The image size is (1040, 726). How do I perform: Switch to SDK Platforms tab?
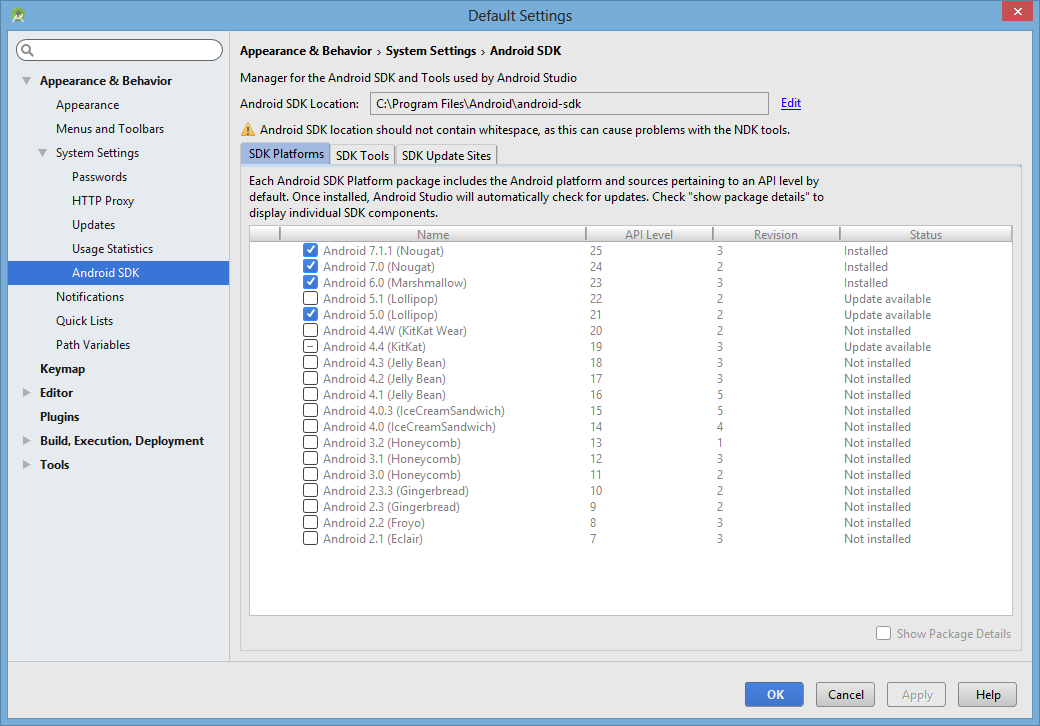(x=285, y=154)
